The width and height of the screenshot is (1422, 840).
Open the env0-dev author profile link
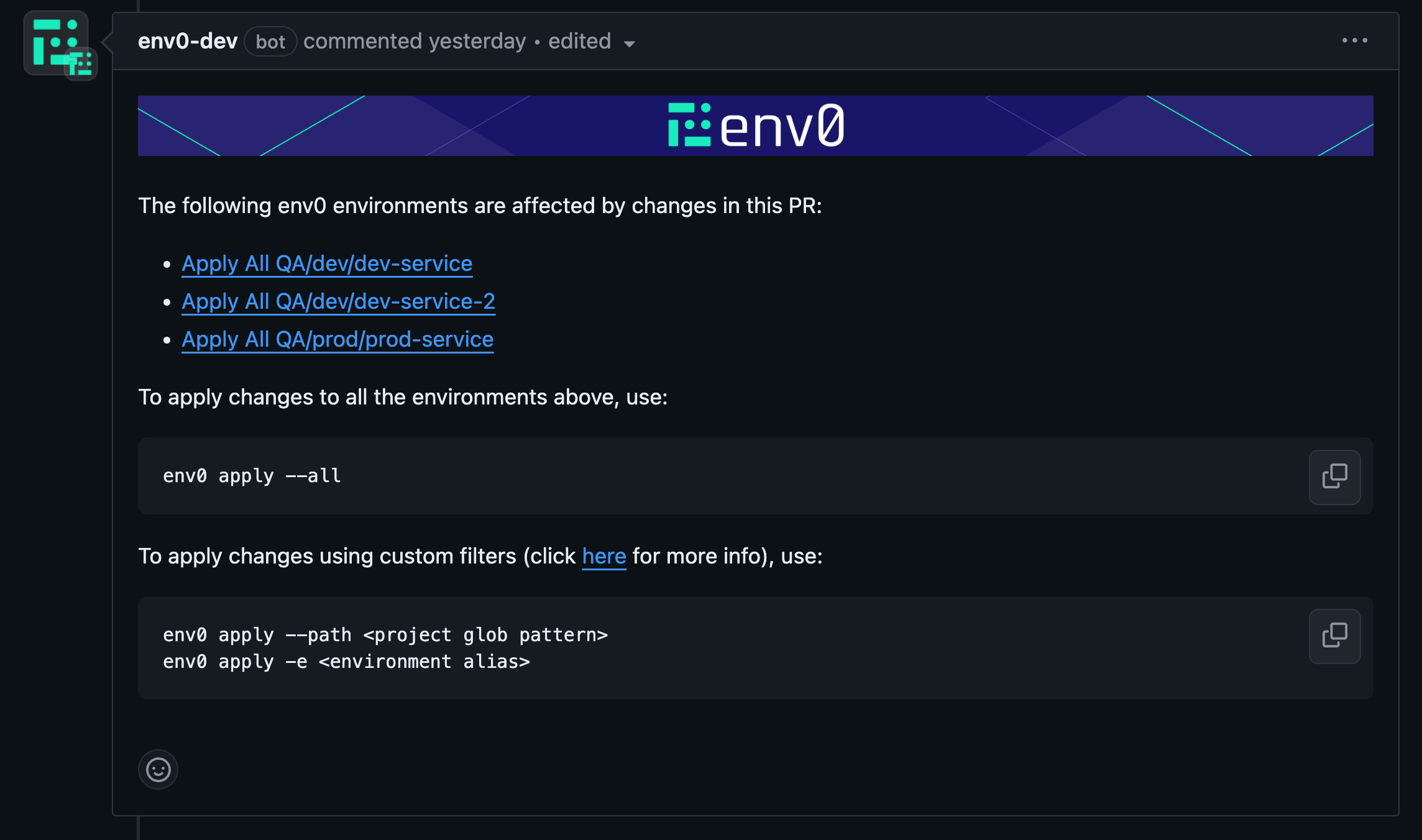click(x=188, y=42)
